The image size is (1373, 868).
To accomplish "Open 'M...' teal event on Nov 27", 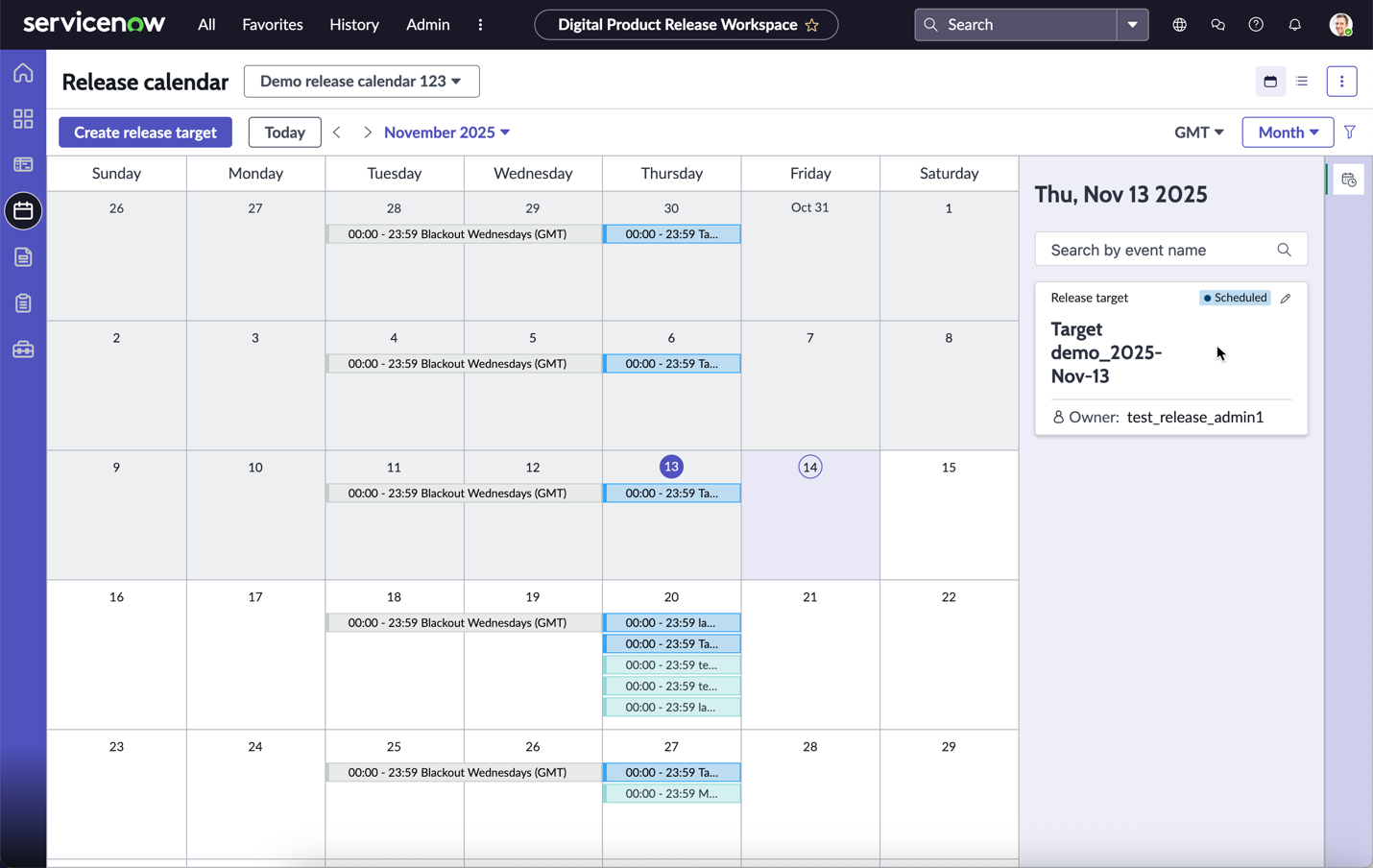I will click(672, 794).
